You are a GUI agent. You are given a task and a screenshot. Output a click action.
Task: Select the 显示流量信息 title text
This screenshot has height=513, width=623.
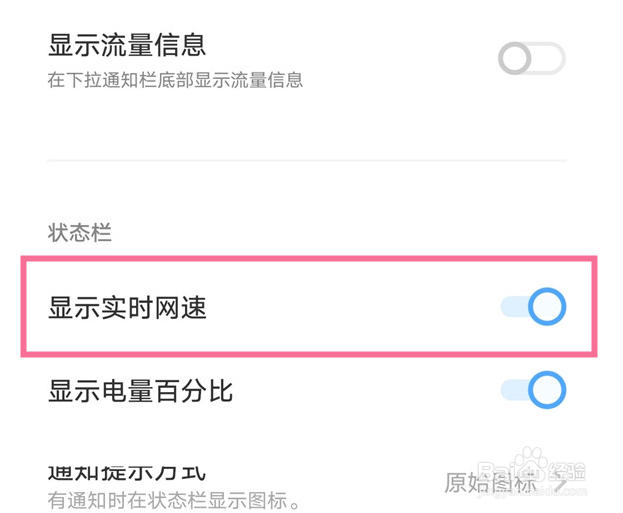point(127,45)
